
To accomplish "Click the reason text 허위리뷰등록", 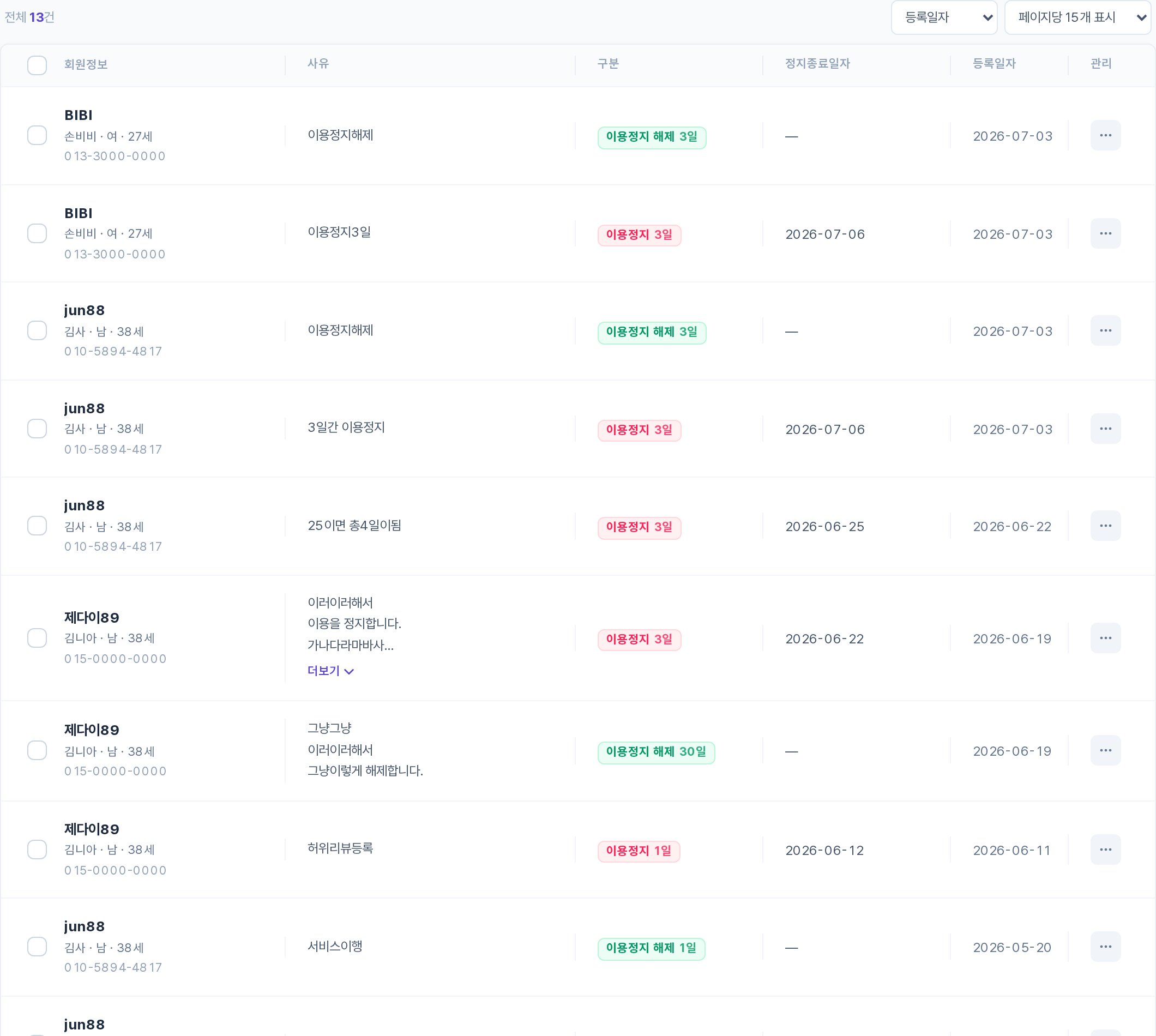I will [x=340, y=848].
